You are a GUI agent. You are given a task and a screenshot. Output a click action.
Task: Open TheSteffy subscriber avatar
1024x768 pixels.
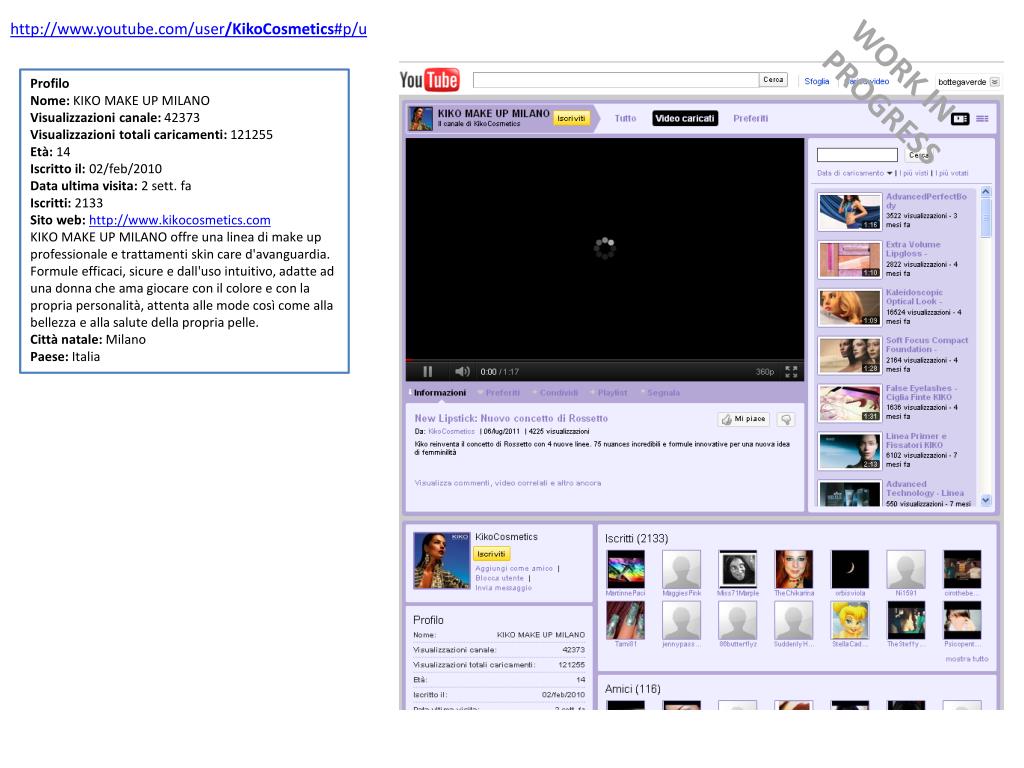tap(906, 620)
